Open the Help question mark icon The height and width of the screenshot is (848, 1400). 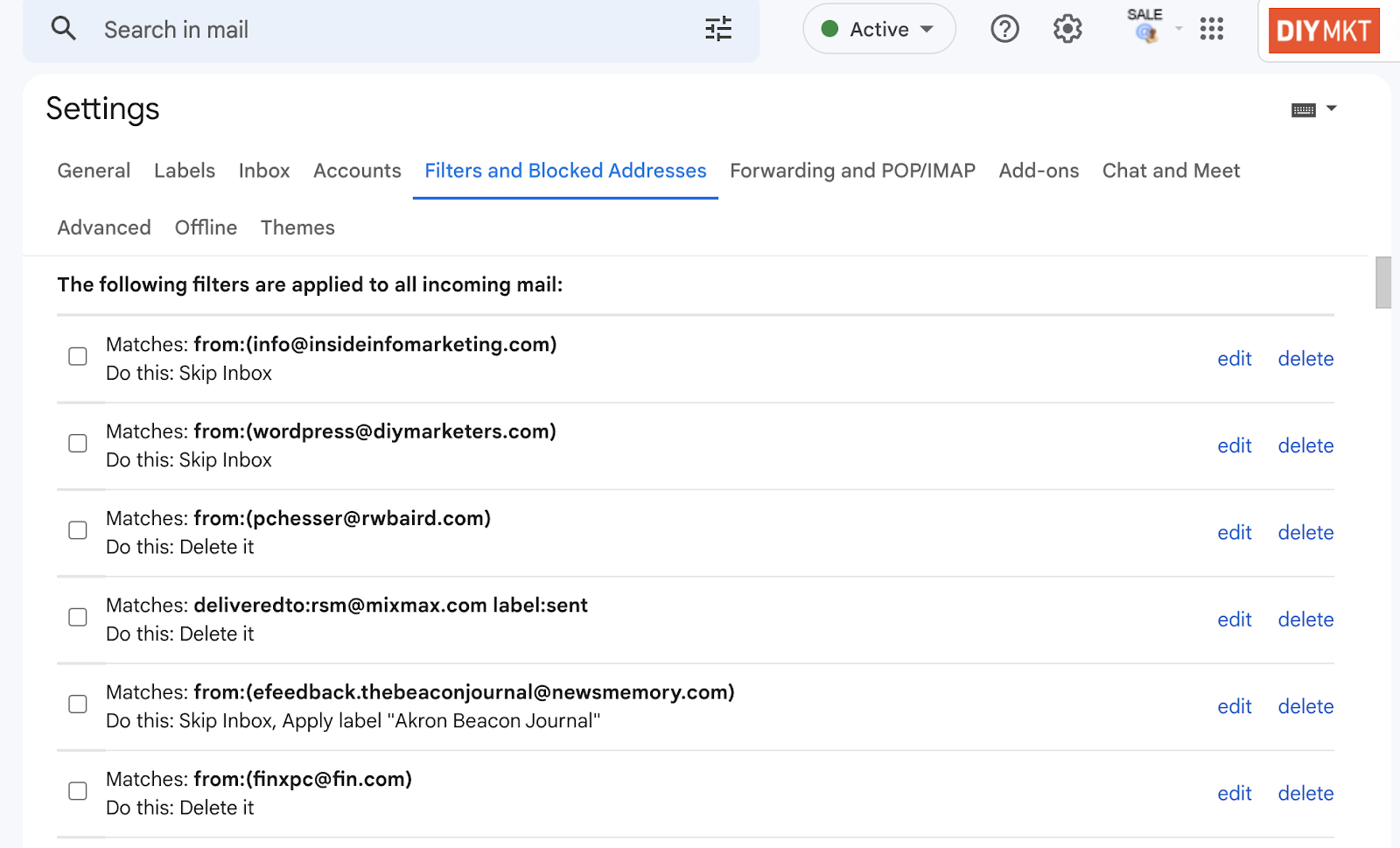point(1004,29)
